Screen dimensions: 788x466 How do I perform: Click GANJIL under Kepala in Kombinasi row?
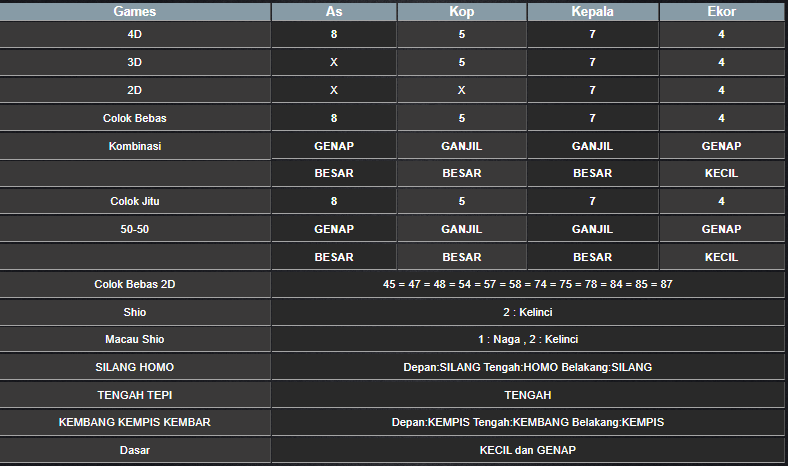(593, 146)
